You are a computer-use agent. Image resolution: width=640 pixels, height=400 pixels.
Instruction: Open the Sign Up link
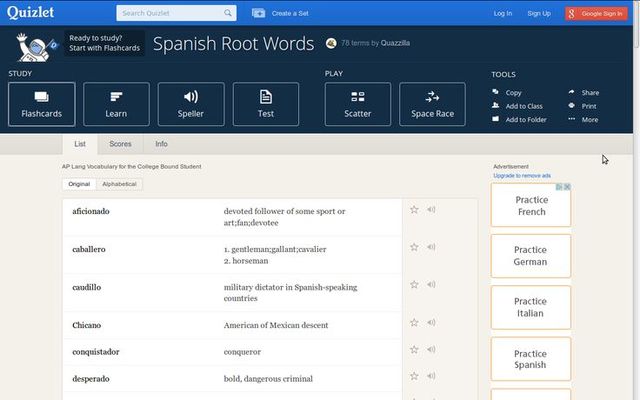[539, 13]
